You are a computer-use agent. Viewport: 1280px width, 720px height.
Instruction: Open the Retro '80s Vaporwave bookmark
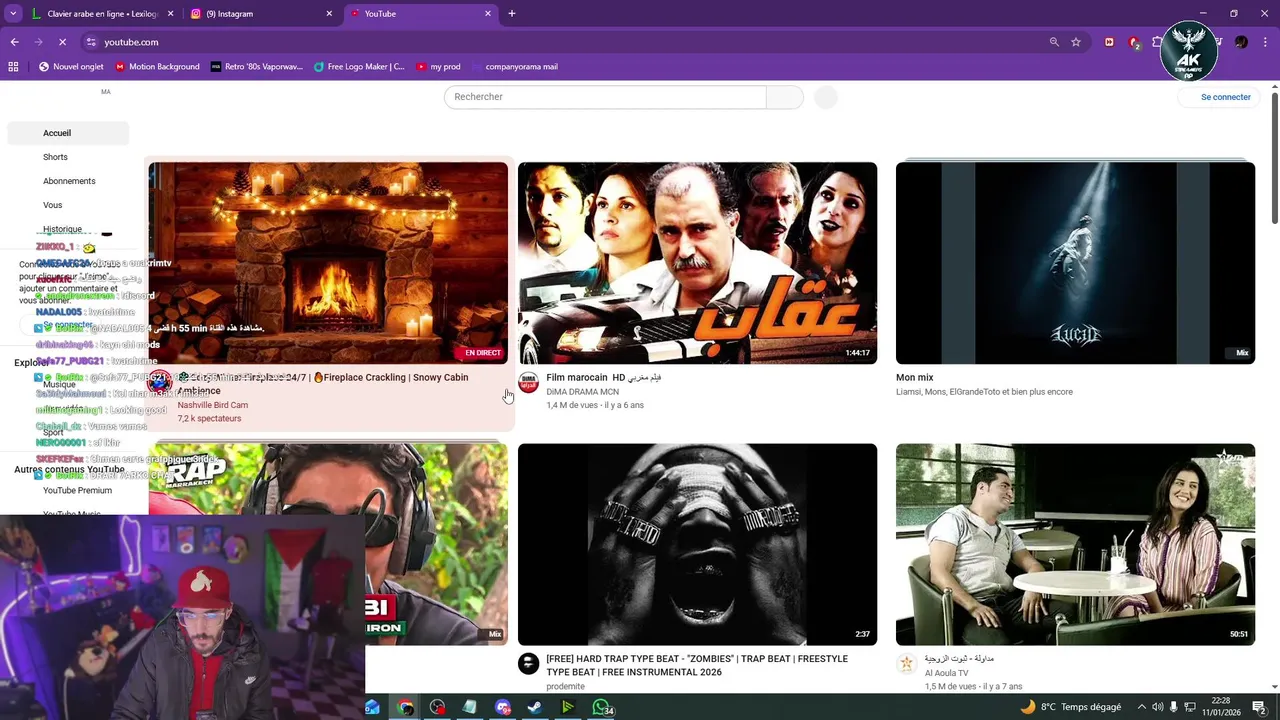click(x=257, y=67)
